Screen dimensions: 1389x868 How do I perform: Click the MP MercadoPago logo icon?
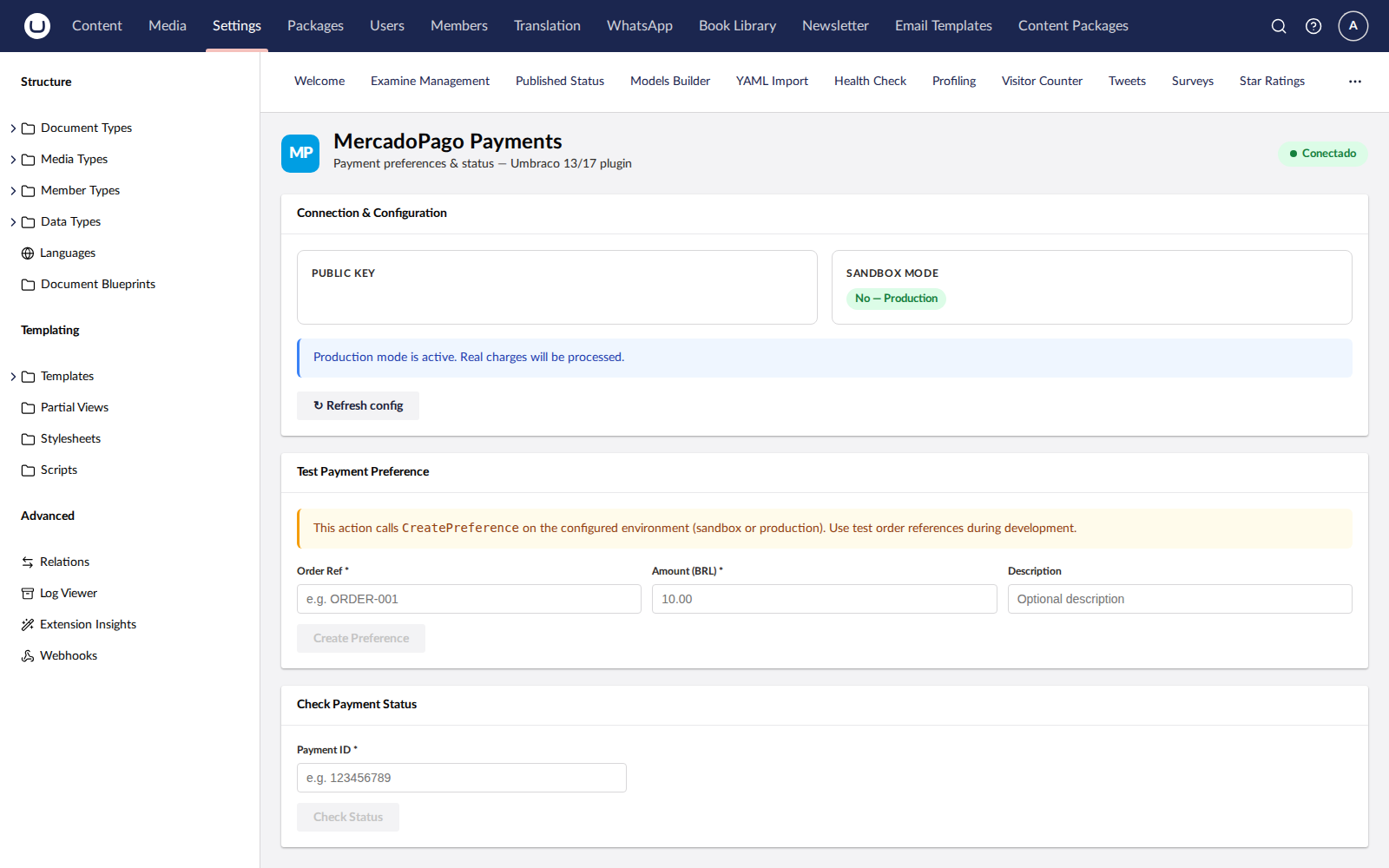click(300, 154)
